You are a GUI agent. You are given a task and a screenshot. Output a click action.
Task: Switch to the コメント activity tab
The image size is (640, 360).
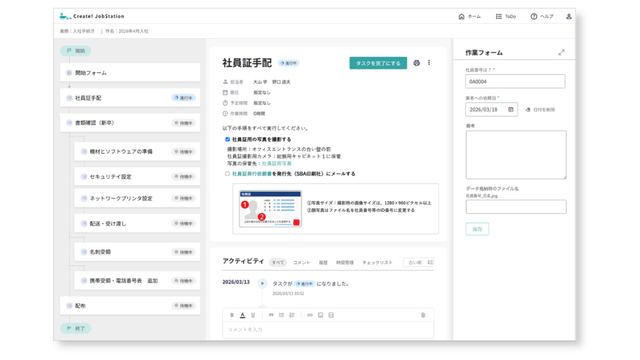[302, 262]
